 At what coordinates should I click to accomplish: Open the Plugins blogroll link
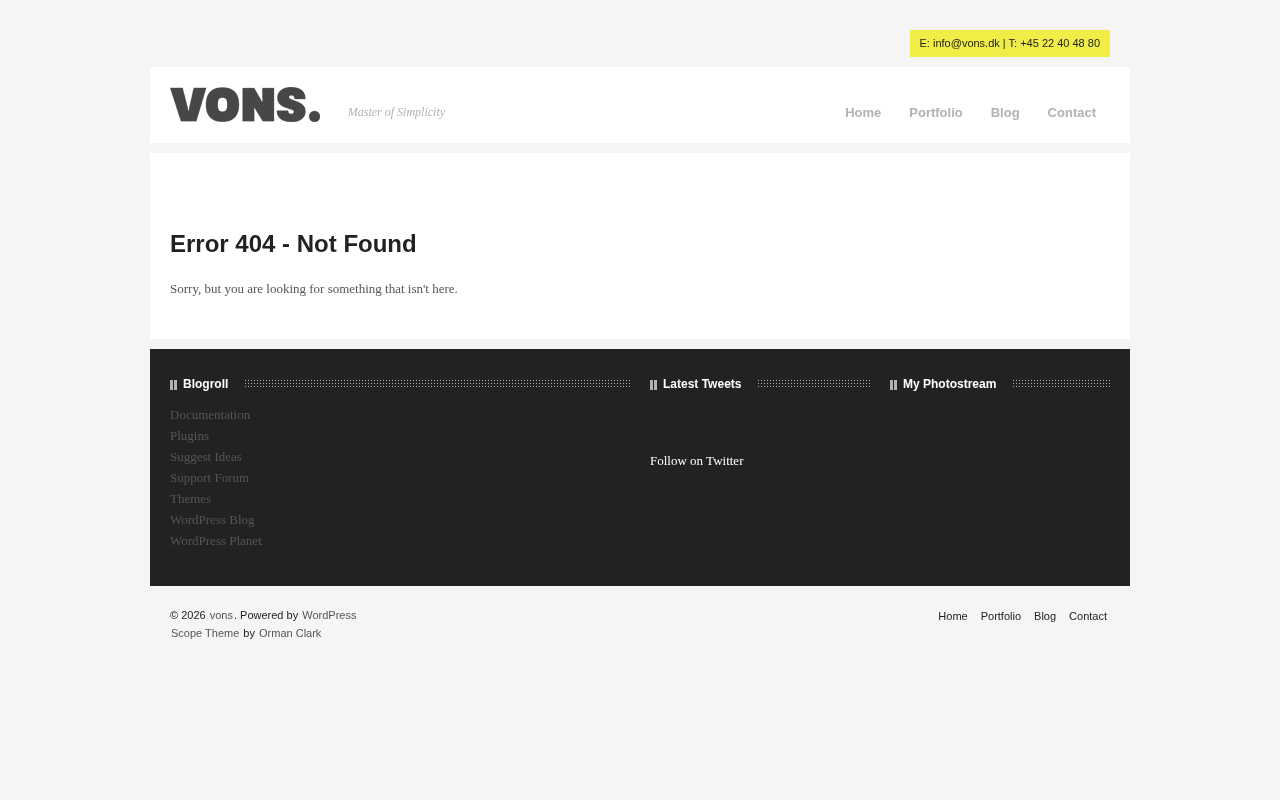point(189,436)
